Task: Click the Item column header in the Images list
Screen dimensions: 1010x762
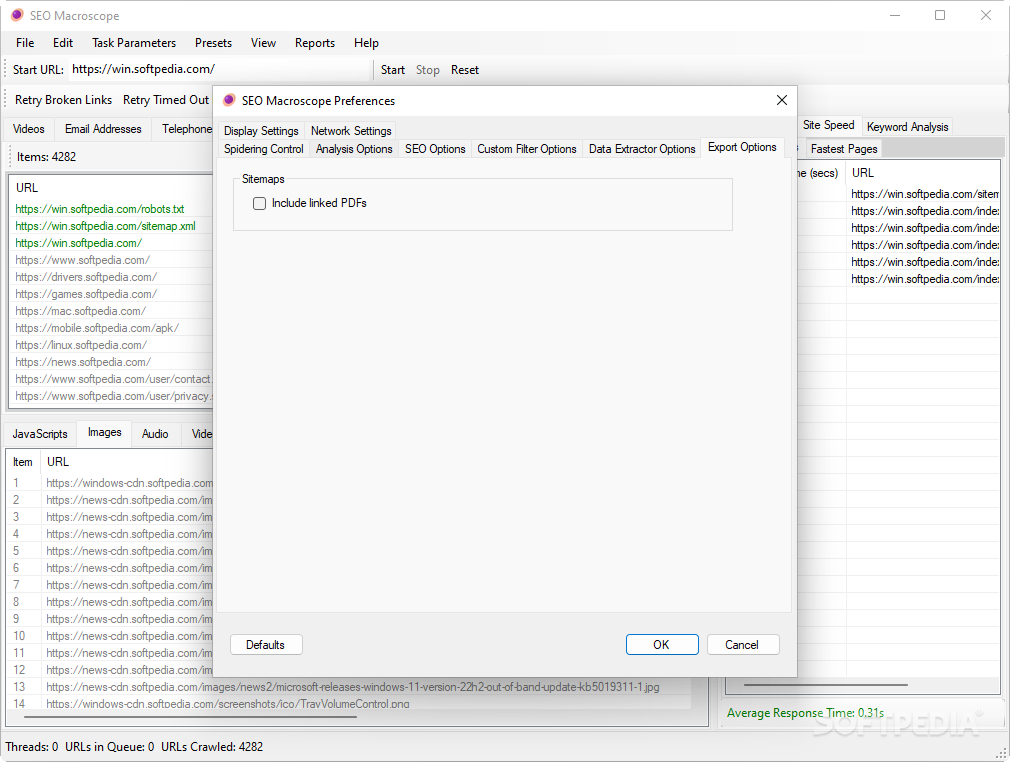Action: click(23, 462)
